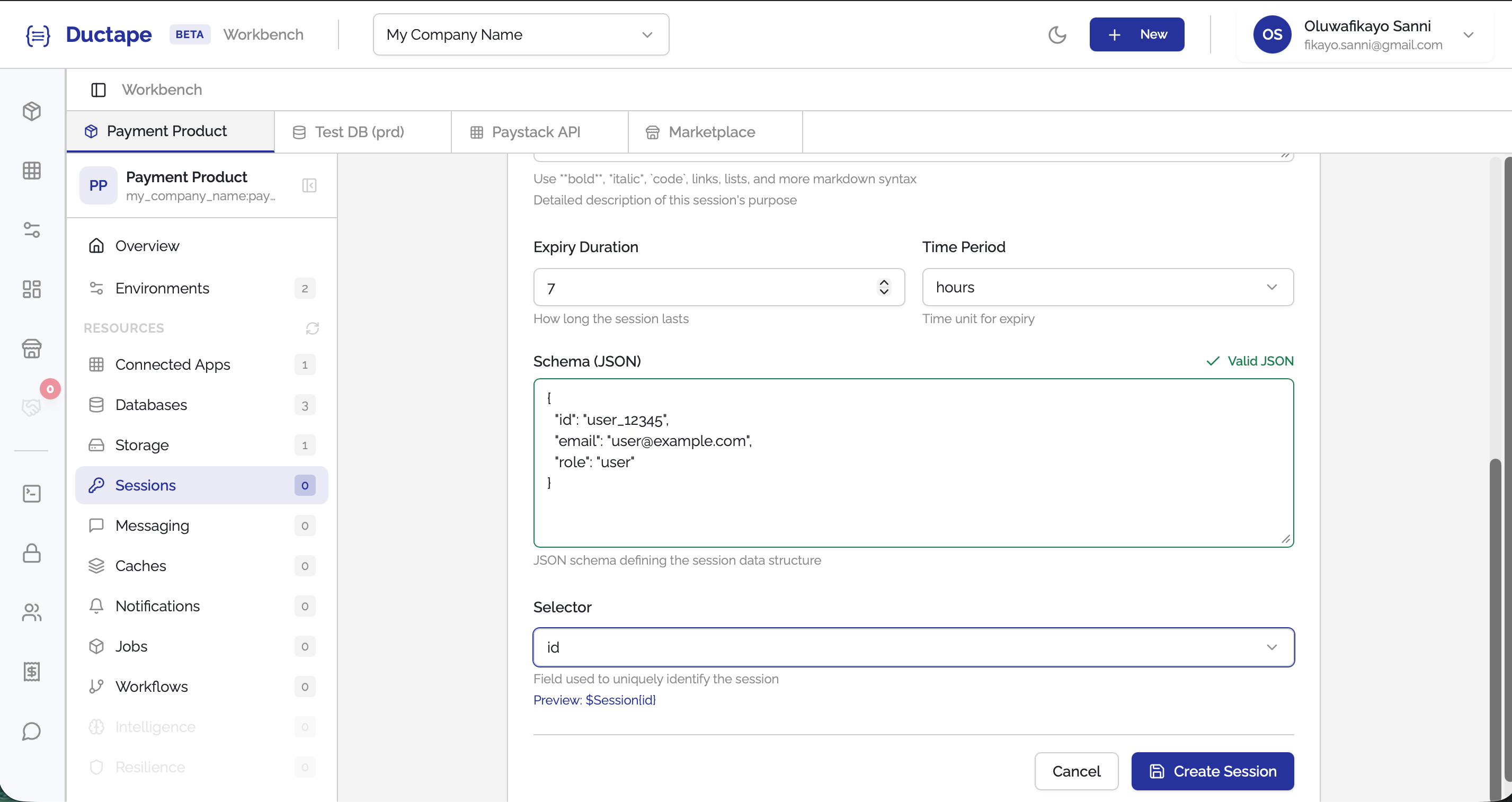Open the chat support bubble icon
1512x802 pixels.
coord(31,731)
